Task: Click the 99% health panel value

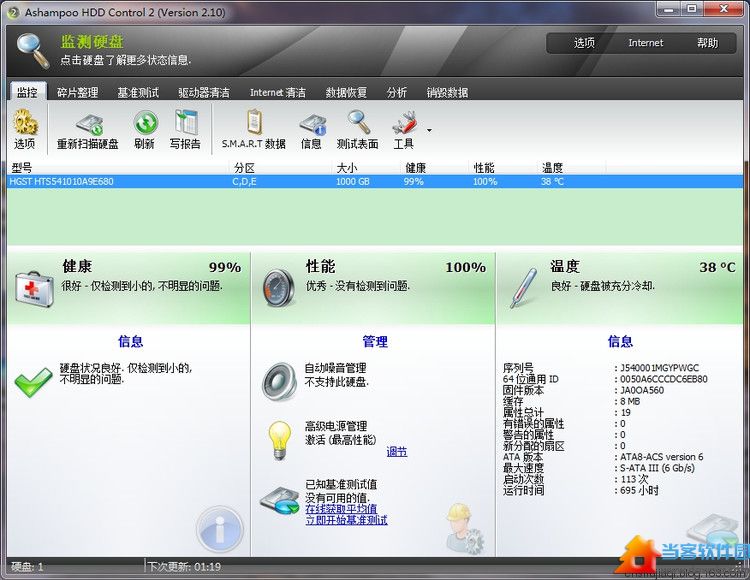Action: (225, 267)
